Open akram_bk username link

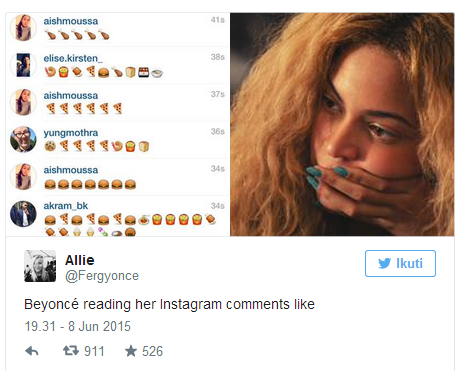click(66, 206)
